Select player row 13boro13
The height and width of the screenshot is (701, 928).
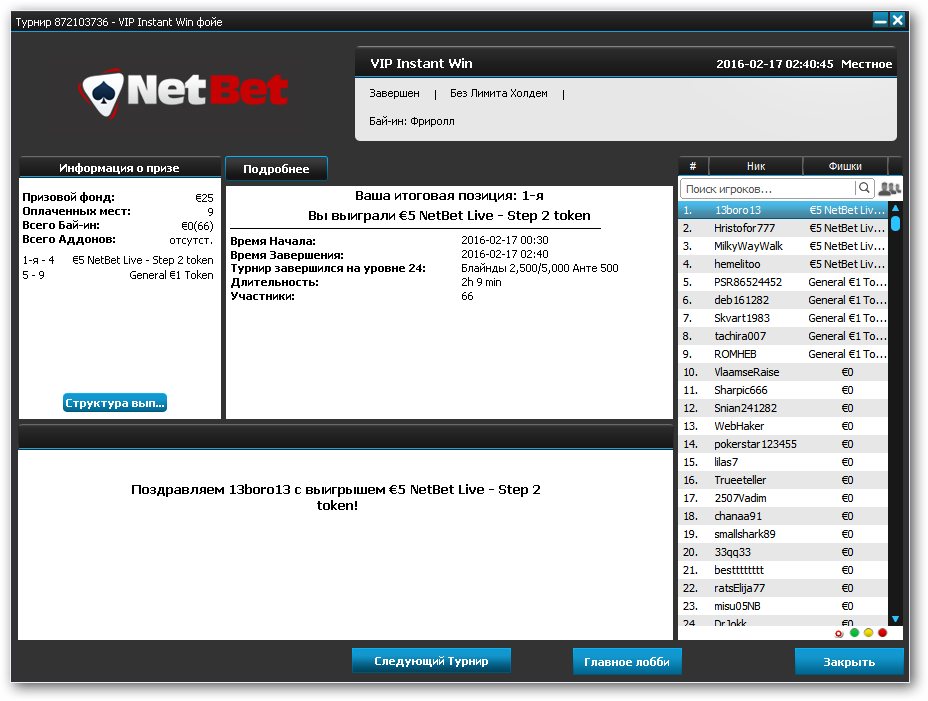point(783,210)
